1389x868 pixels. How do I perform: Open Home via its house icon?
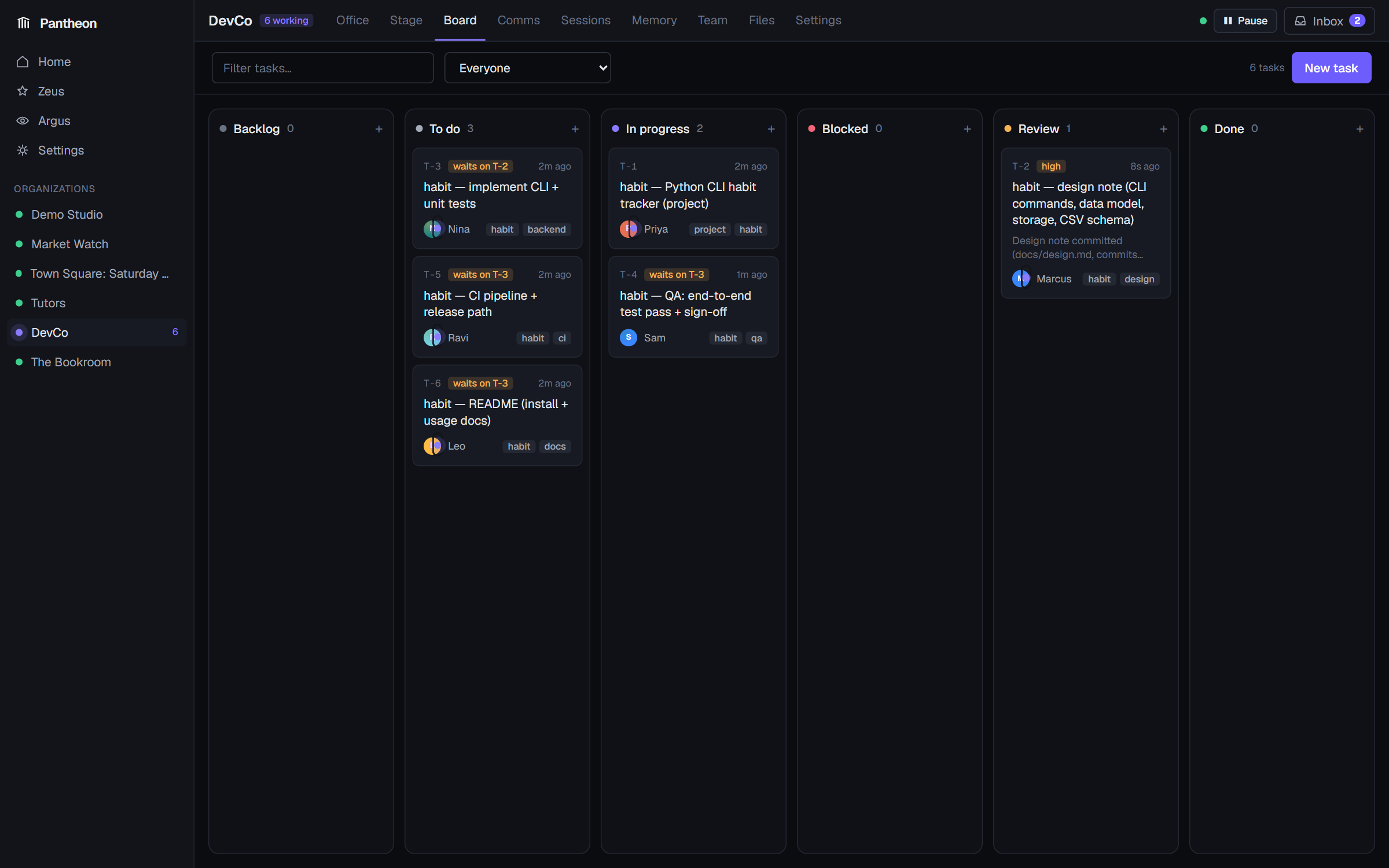click(x=23, y=61)
